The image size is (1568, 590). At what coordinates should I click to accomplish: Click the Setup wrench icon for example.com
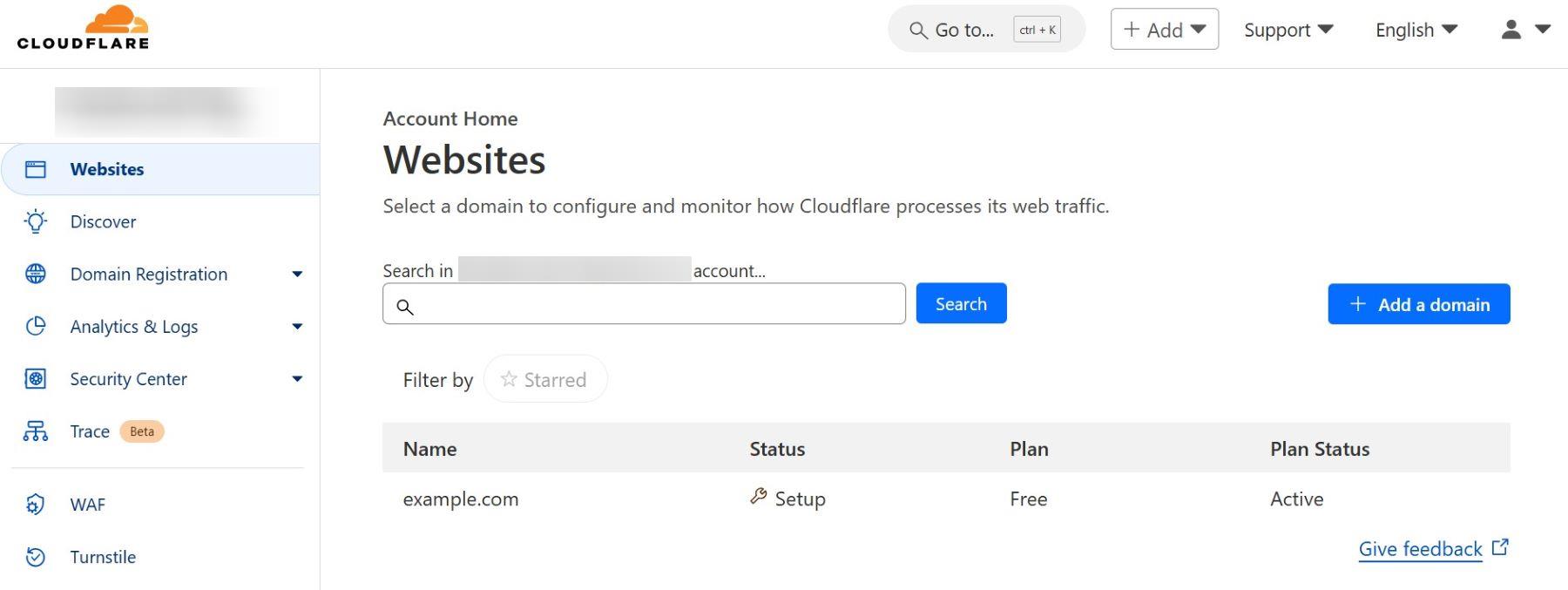point(757,498)
